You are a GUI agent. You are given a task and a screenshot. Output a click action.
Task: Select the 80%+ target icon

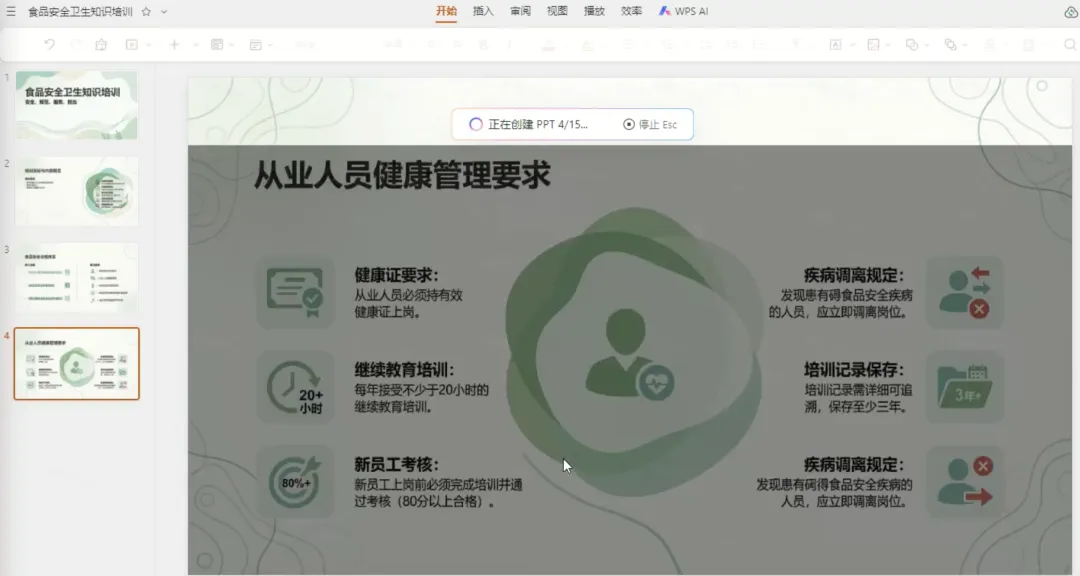[x=295, y=482]
